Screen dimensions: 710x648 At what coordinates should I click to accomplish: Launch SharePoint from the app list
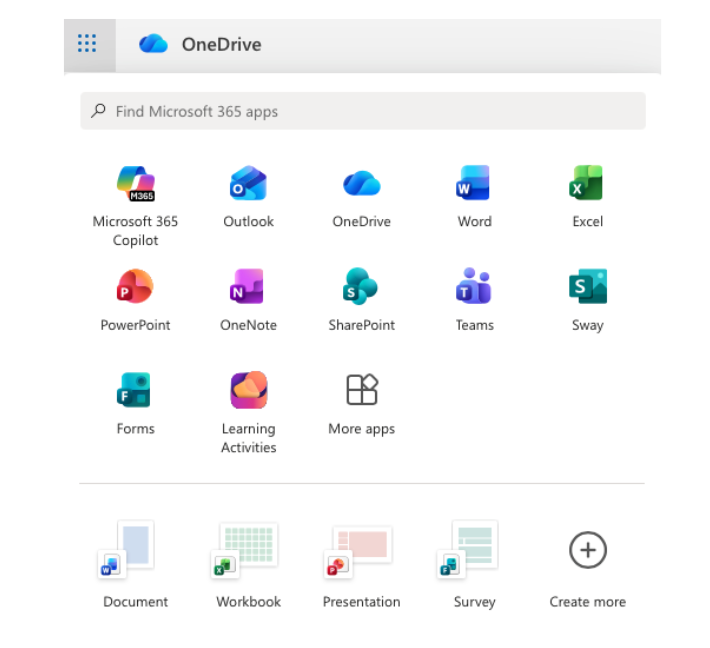tap(361, 288)
